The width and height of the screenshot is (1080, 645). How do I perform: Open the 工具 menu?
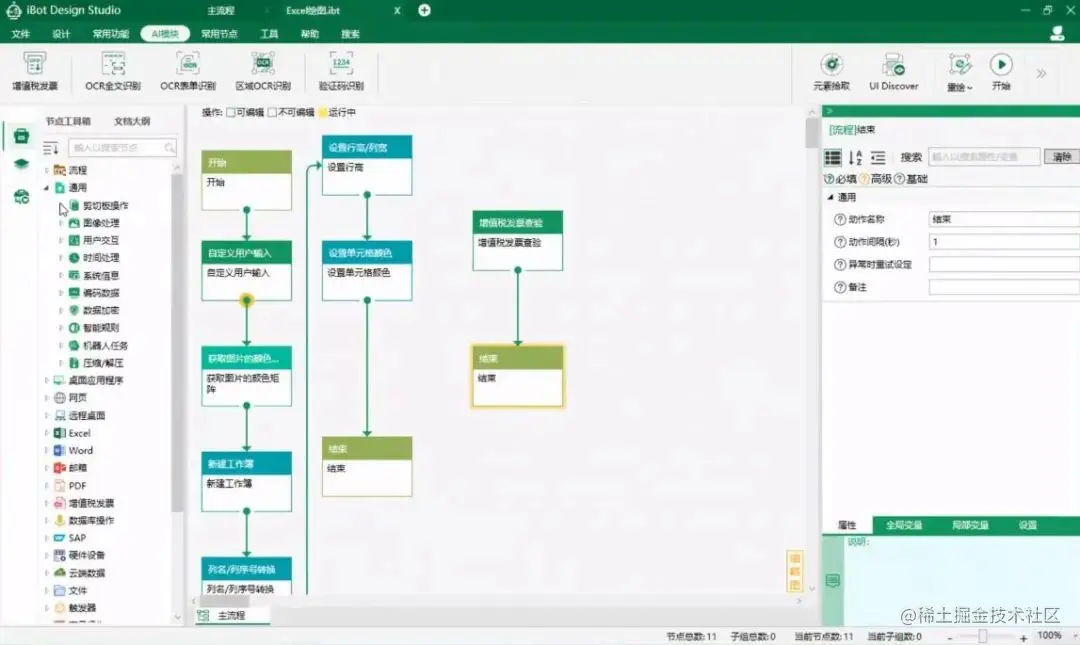coord(269,34)
